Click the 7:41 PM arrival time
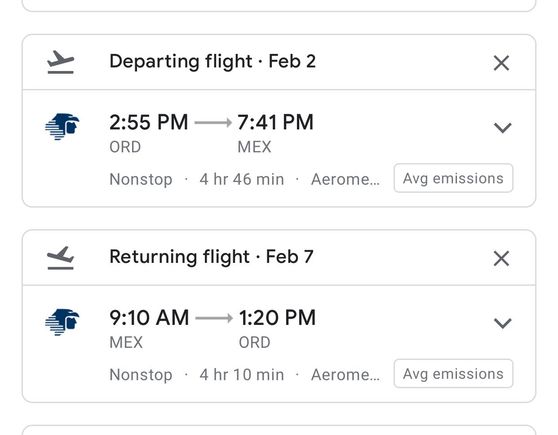The image size is (558, 435). [x=275, y=122]
